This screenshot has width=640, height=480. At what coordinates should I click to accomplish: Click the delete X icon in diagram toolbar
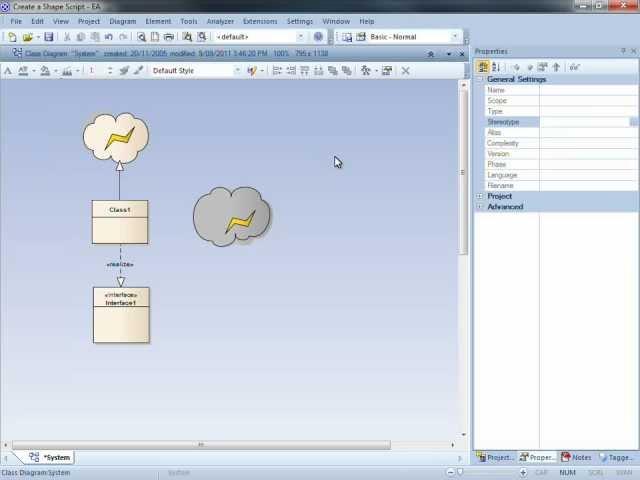[405, 71]
